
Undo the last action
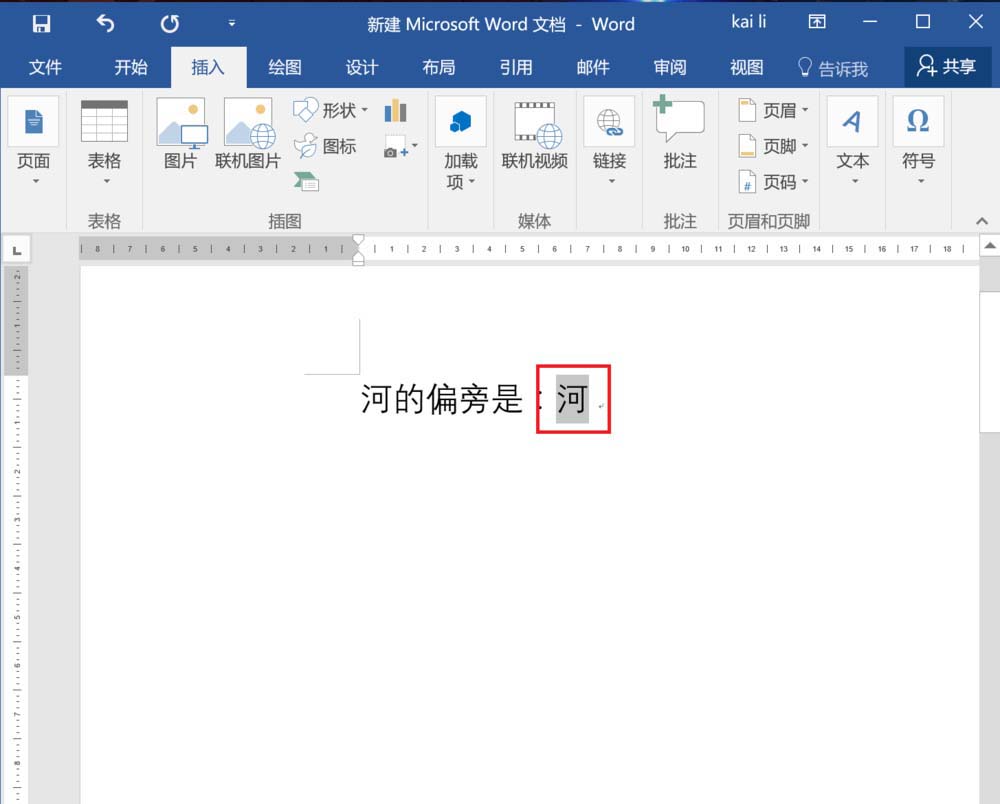click(x=105, y=24)
